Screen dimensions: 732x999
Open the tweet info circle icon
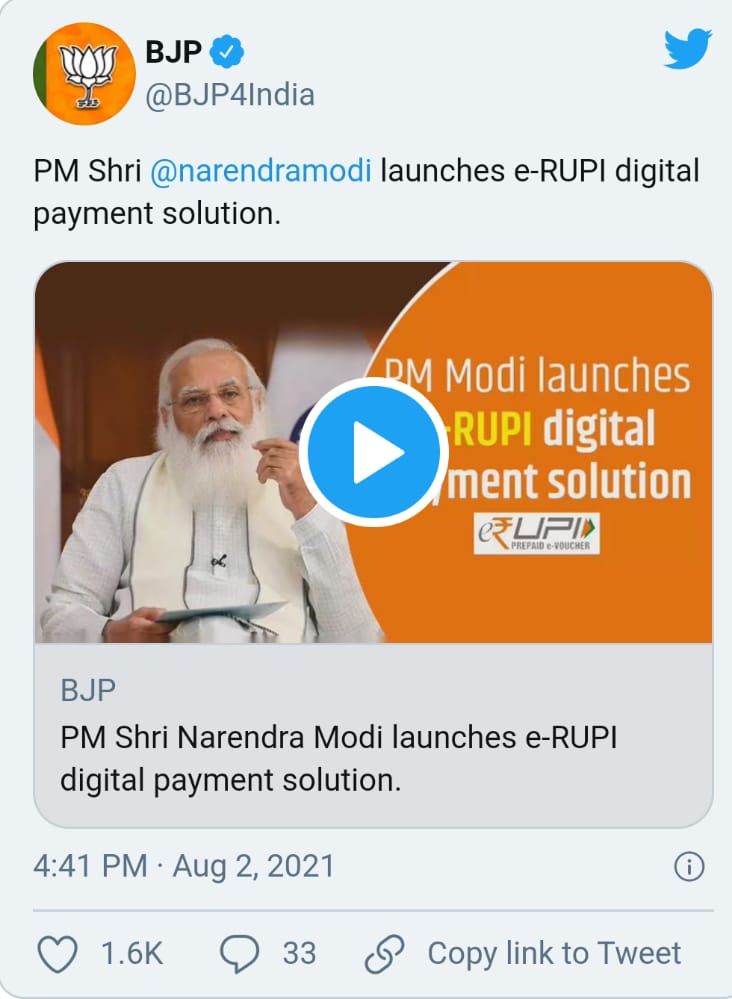(689, 866)
